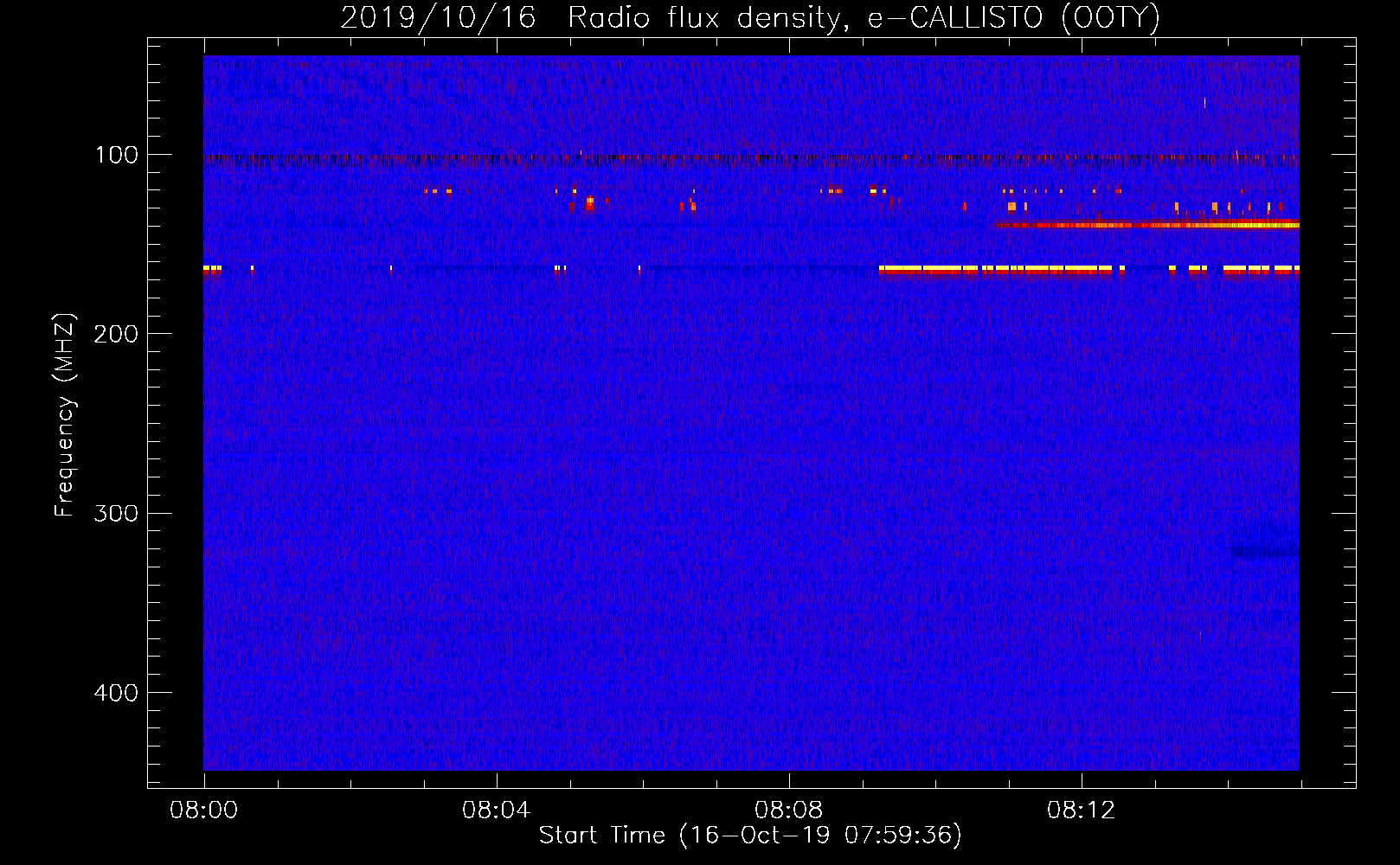The image size is (1400, 865).
Task: Click the '100' frequency axis label
Action: tap(117, 155)
